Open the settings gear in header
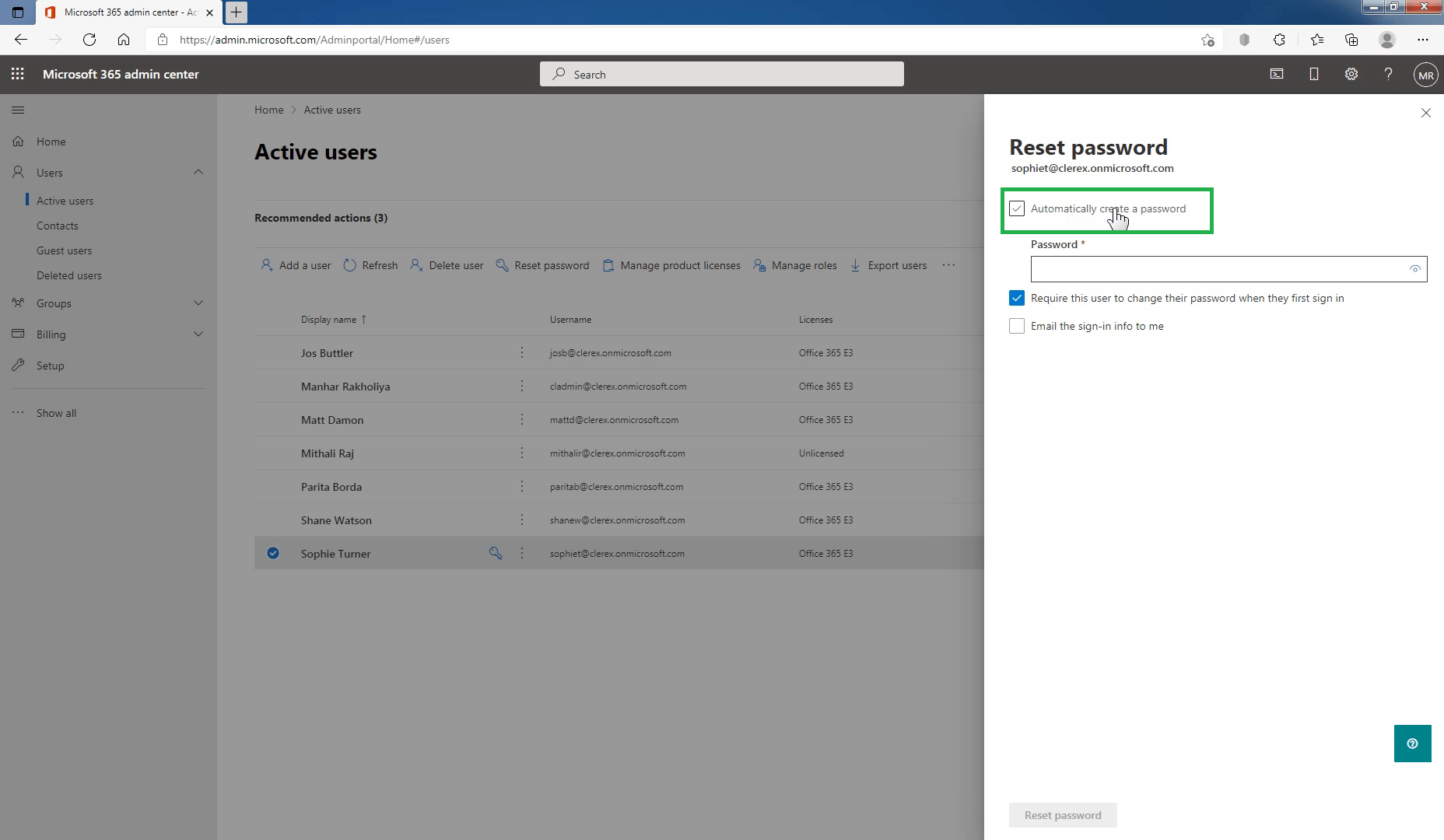The height and width of the screenshot is (840, 1444). (x=1351, y=74)
